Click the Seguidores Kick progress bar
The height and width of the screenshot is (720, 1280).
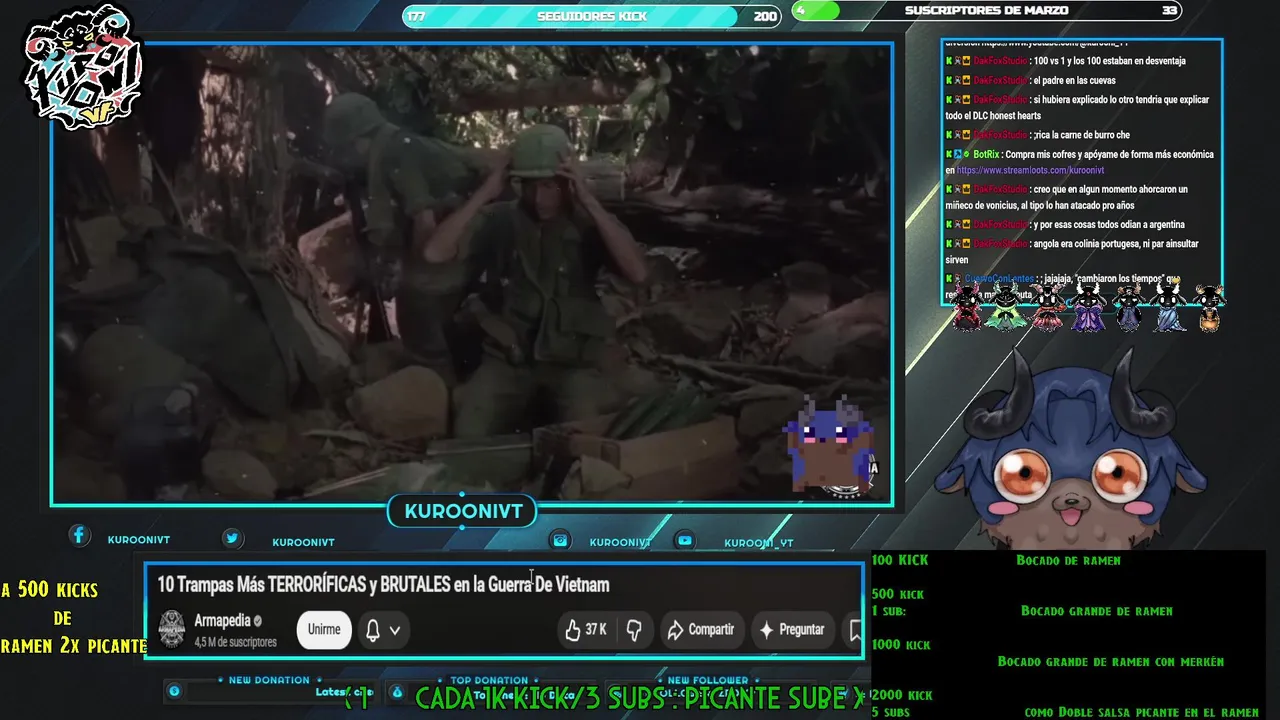pos(592,16)
